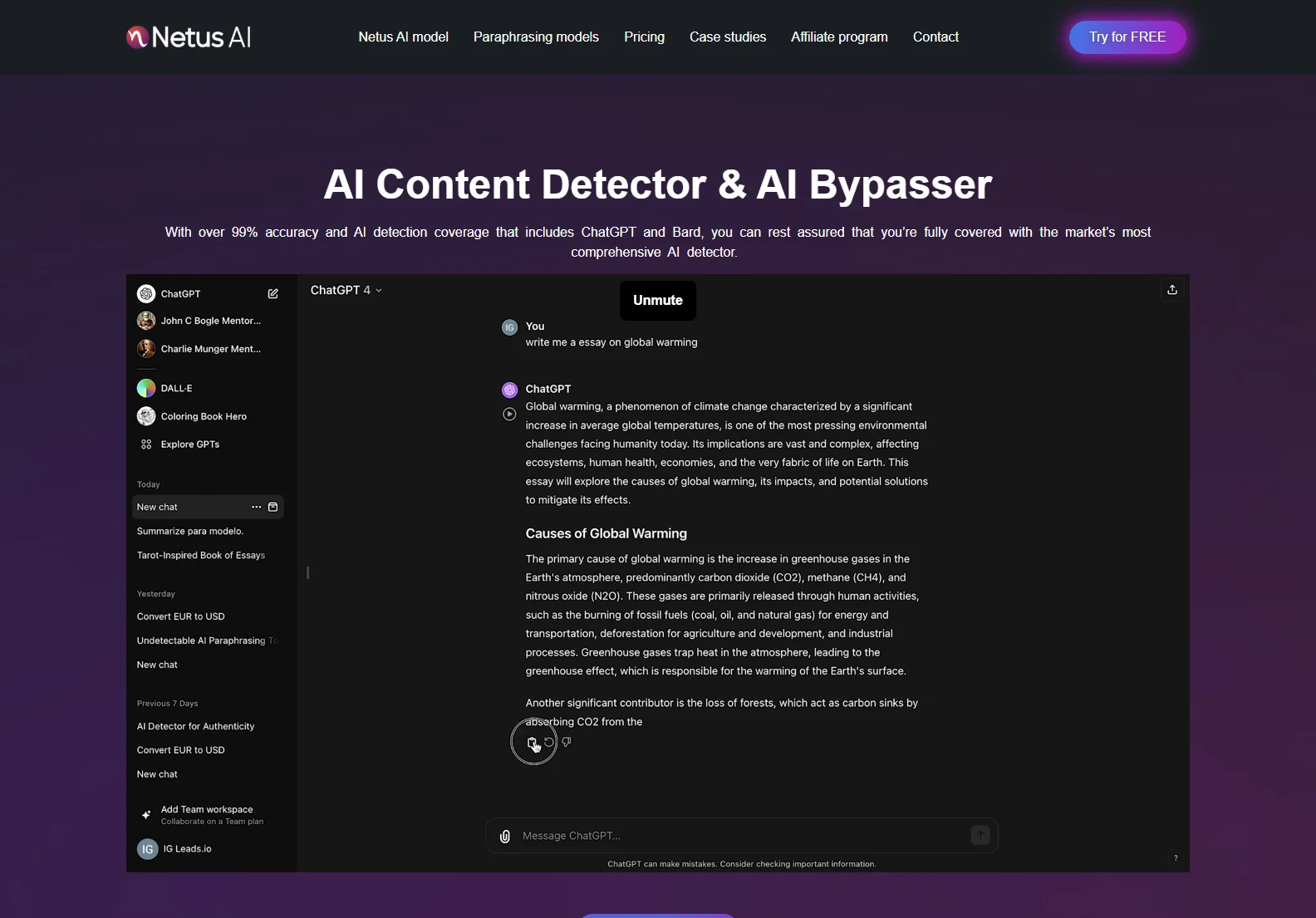Open Case studies in the navigation
This screenshot has width=1316, height=918.
(728, 37)
